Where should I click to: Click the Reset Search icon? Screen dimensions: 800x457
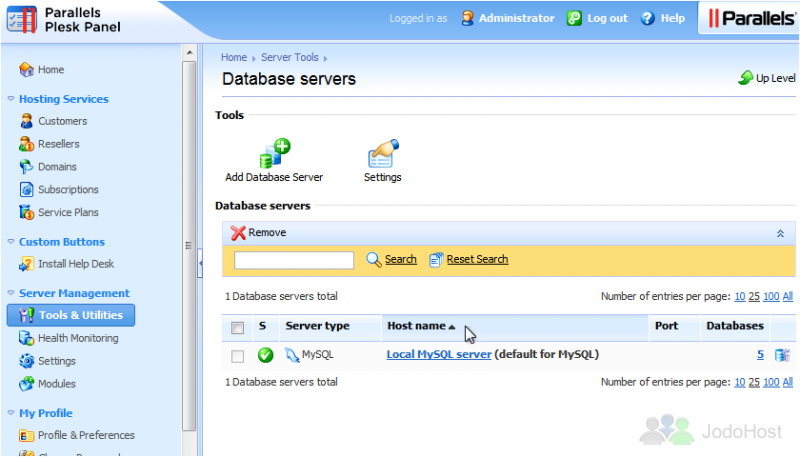436,260
